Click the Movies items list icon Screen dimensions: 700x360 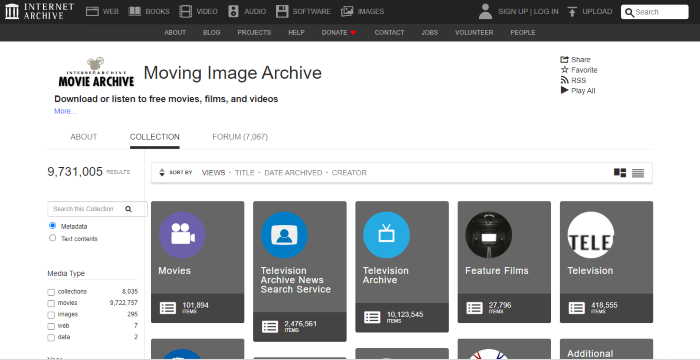pos(168,308)
